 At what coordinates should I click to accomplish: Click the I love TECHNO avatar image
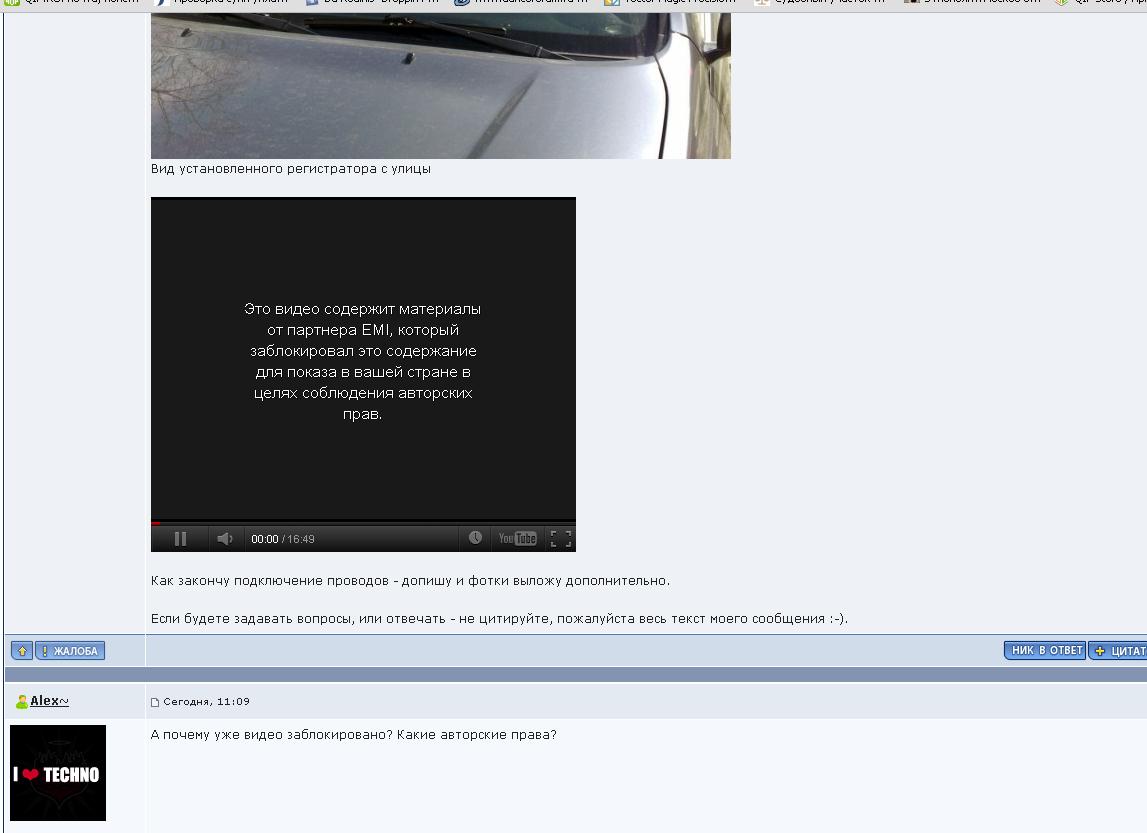point(58,773)
